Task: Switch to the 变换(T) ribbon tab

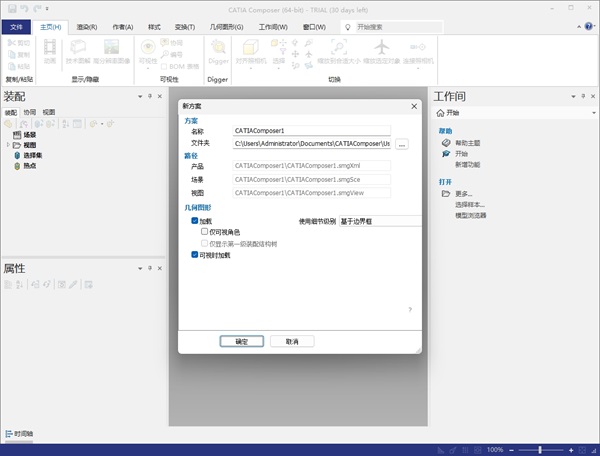Action: pyautogui.click(x=185, y=27)
